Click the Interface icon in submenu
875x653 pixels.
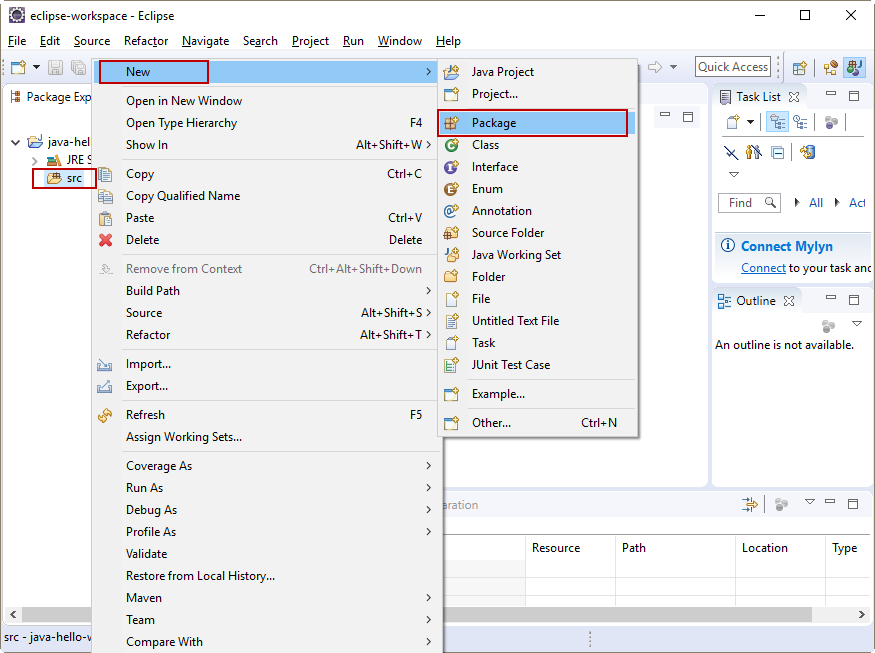click(451, 167)
